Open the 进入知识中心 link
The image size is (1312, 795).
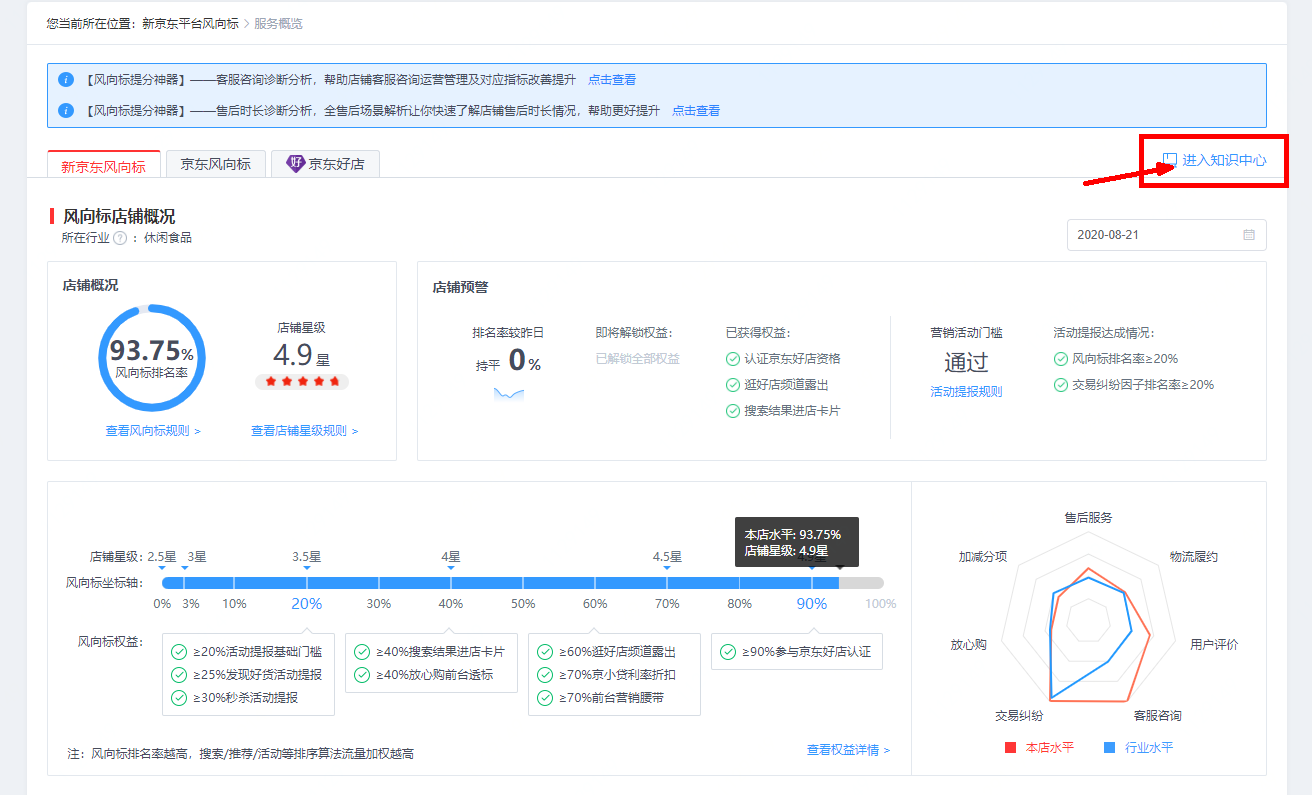point(1224,160)
